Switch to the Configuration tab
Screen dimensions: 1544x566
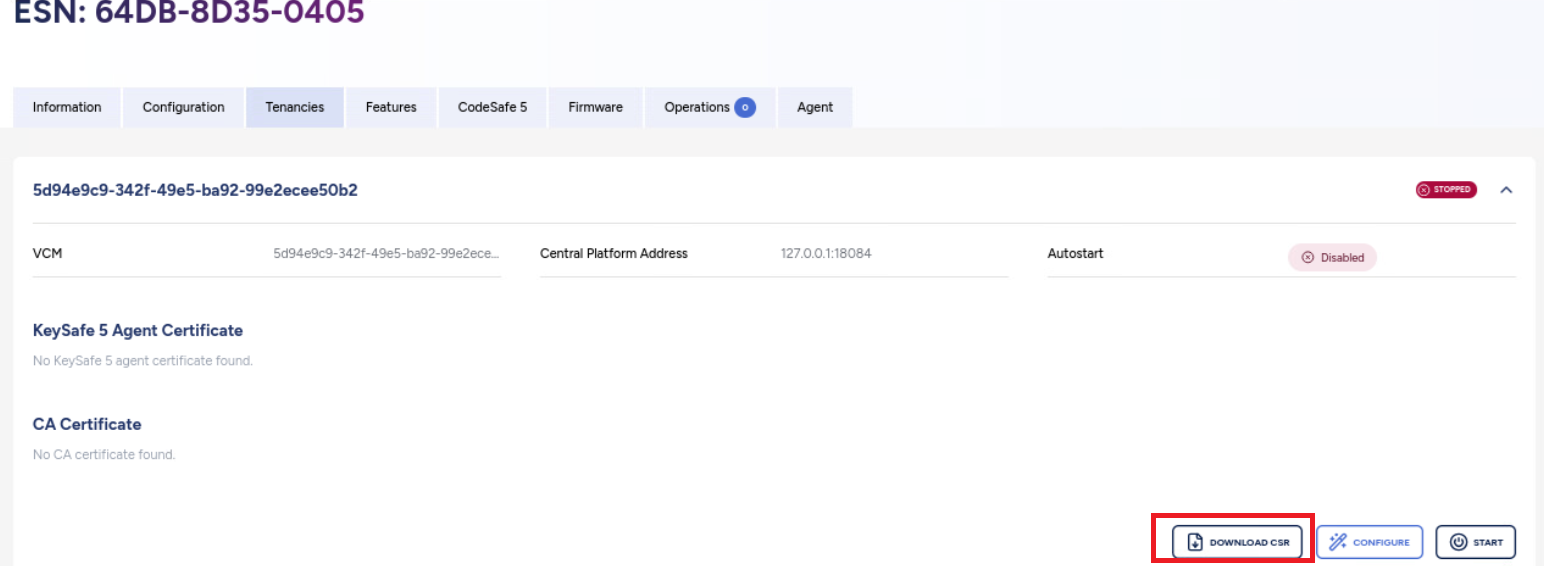coord(183,107)
